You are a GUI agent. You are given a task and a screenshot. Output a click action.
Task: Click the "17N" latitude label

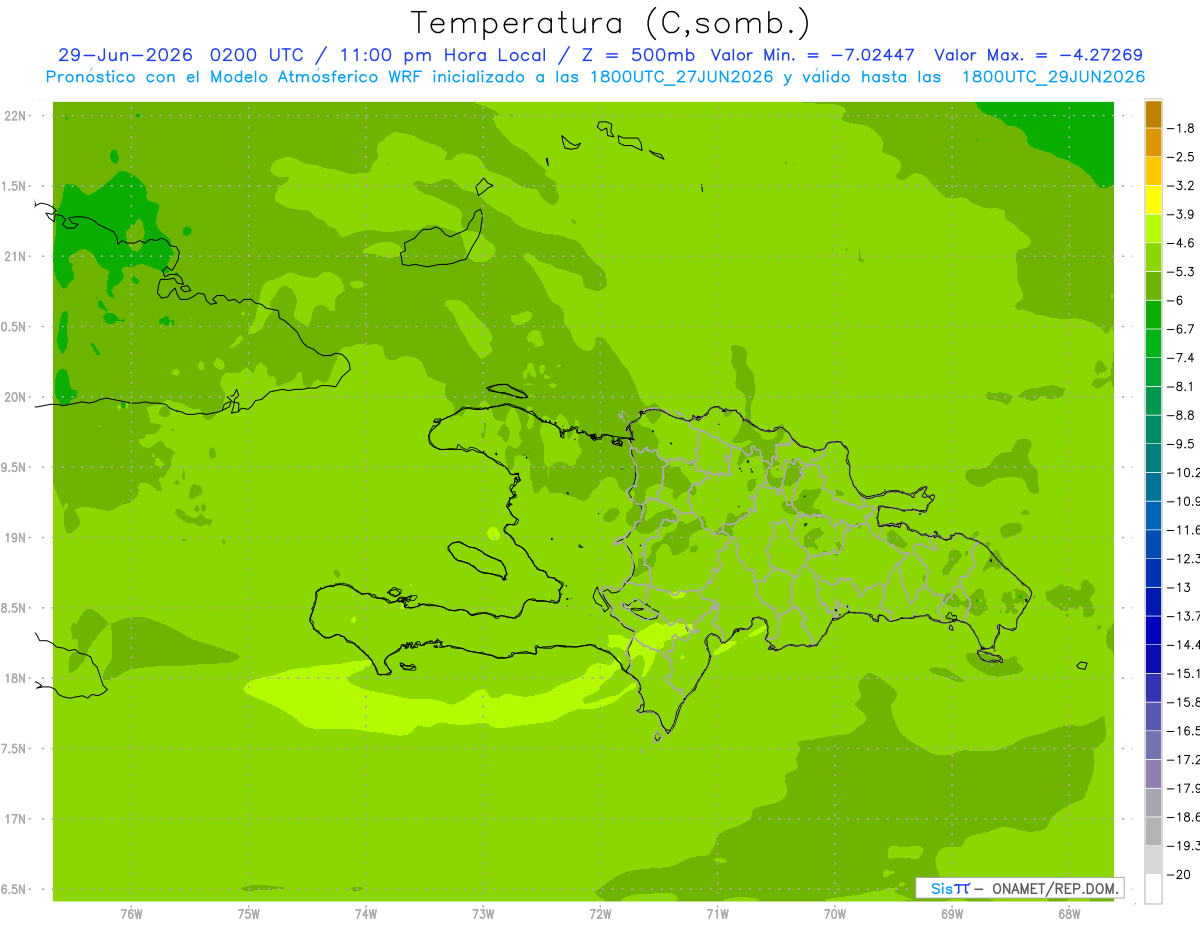pyautogui.click(x=15, y=820)
